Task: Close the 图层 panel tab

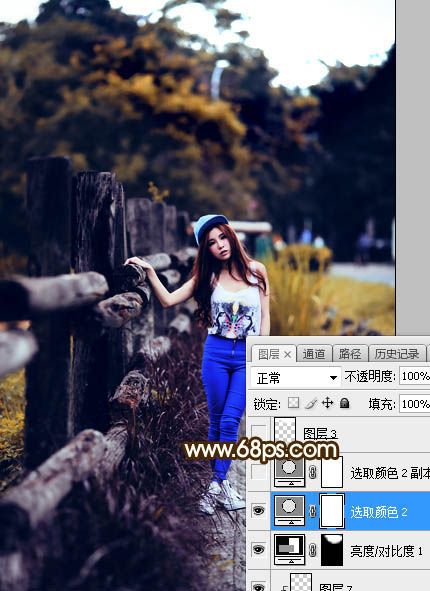Action: coord(288,355)
